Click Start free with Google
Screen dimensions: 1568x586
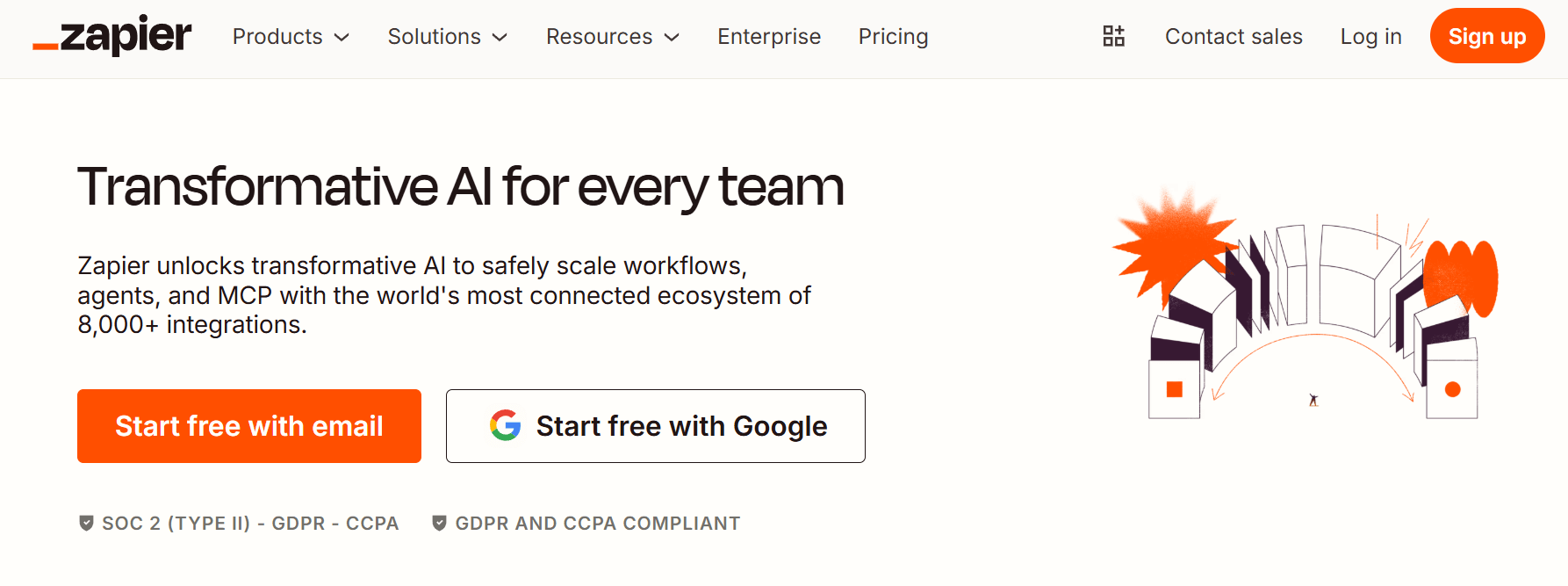[656, 426]
